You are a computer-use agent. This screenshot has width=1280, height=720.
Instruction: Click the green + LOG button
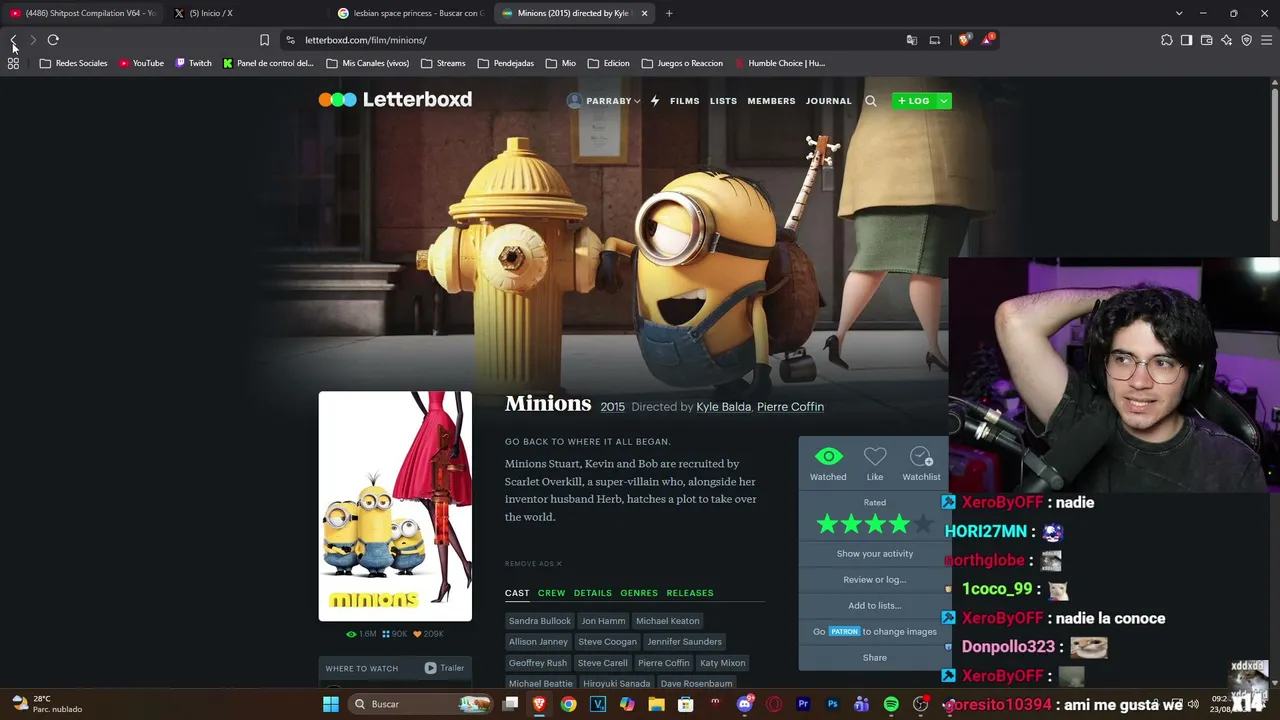(x=914, y=101)
